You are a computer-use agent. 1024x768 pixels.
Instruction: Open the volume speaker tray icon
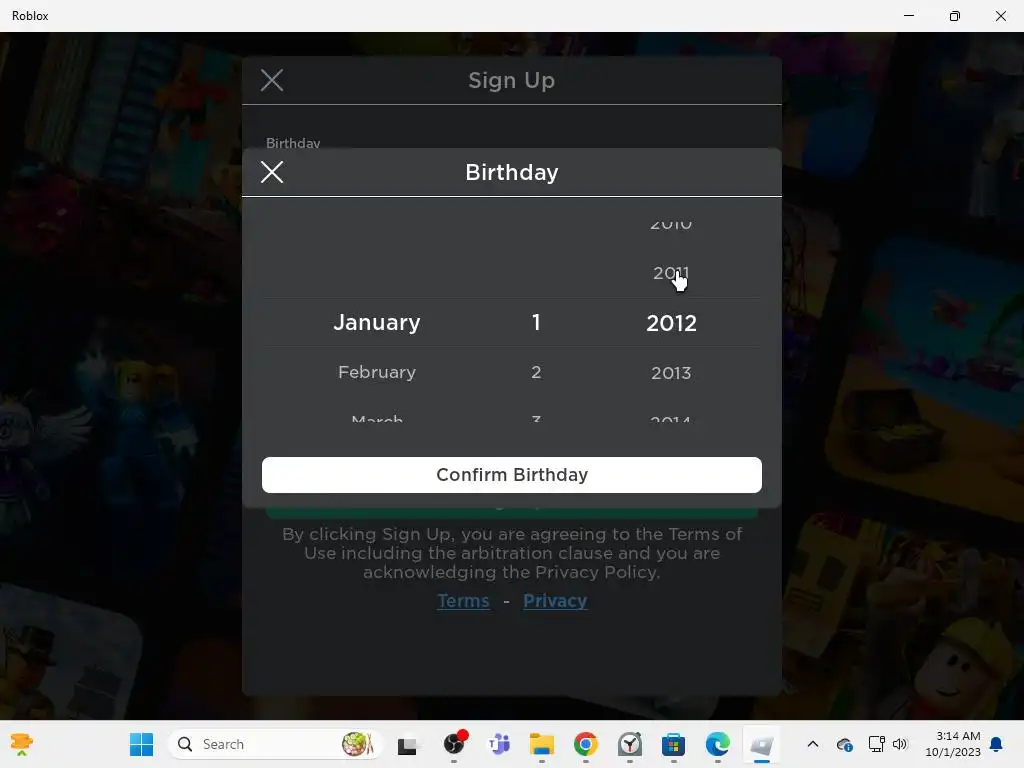coord(900,744)
